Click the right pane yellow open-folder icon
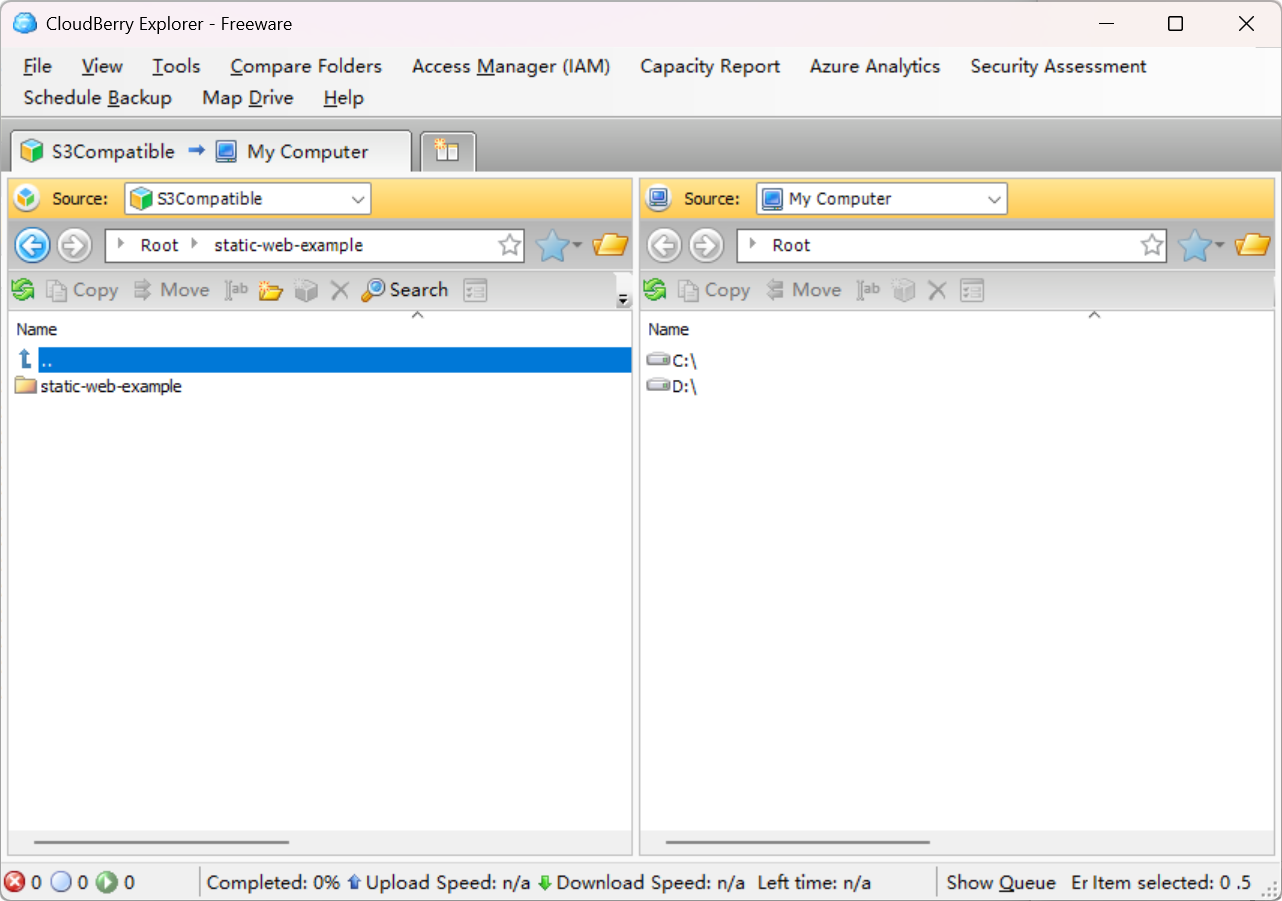This screenshot has width=1282, height=901. coord(1252,245)
